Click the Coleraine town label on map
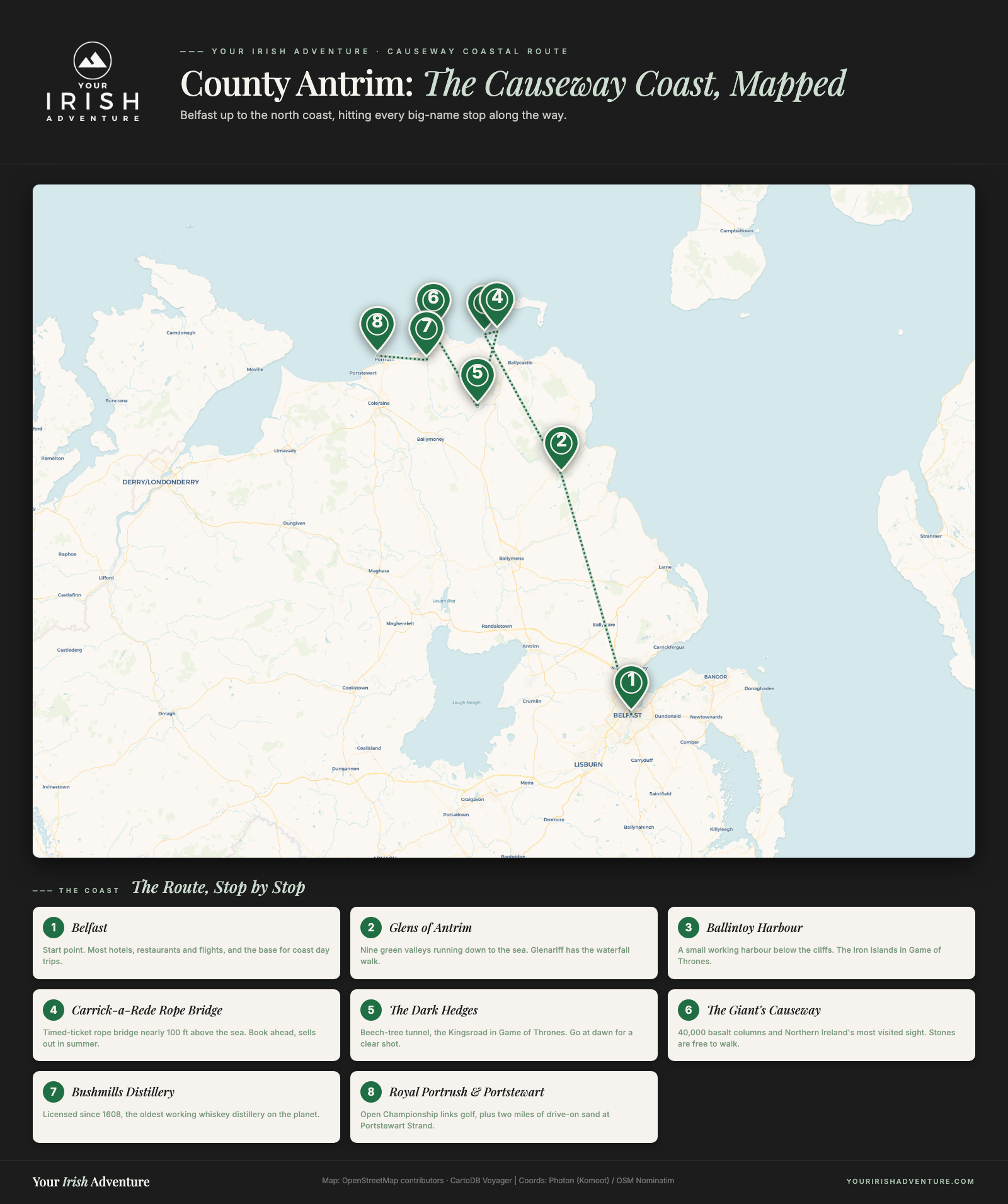 [x=379, y=403]
